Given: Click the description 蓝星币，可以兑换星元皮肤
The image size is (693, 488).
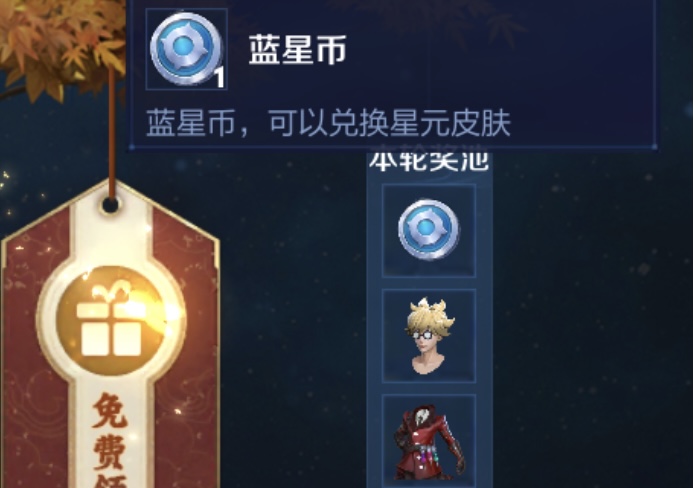Looking at the screenshot, I should pos(328,123).
